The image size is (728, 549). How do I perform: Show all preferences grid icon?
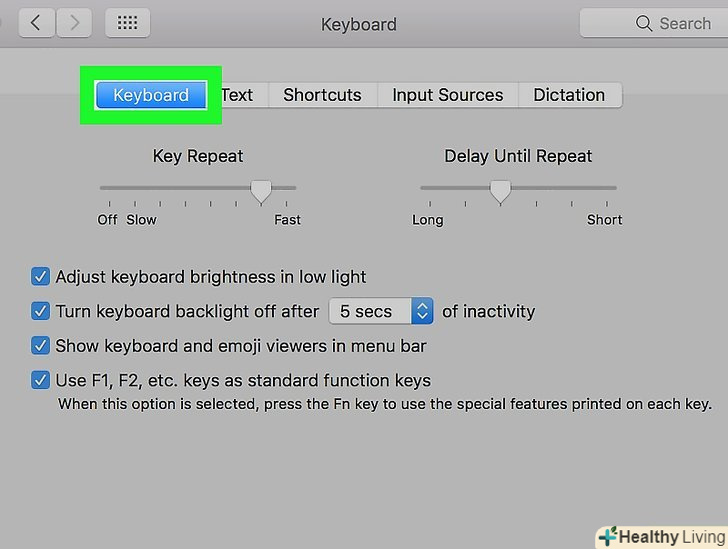(x=127, y=23)
